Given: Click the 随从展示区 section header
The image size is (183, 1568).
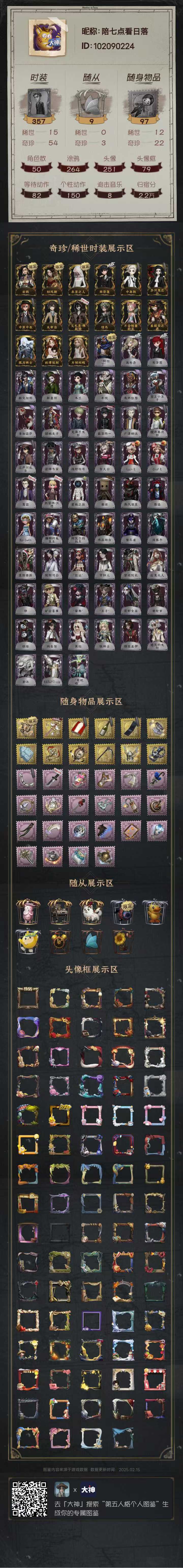Looking at the screenshot, I should point(91,883).
